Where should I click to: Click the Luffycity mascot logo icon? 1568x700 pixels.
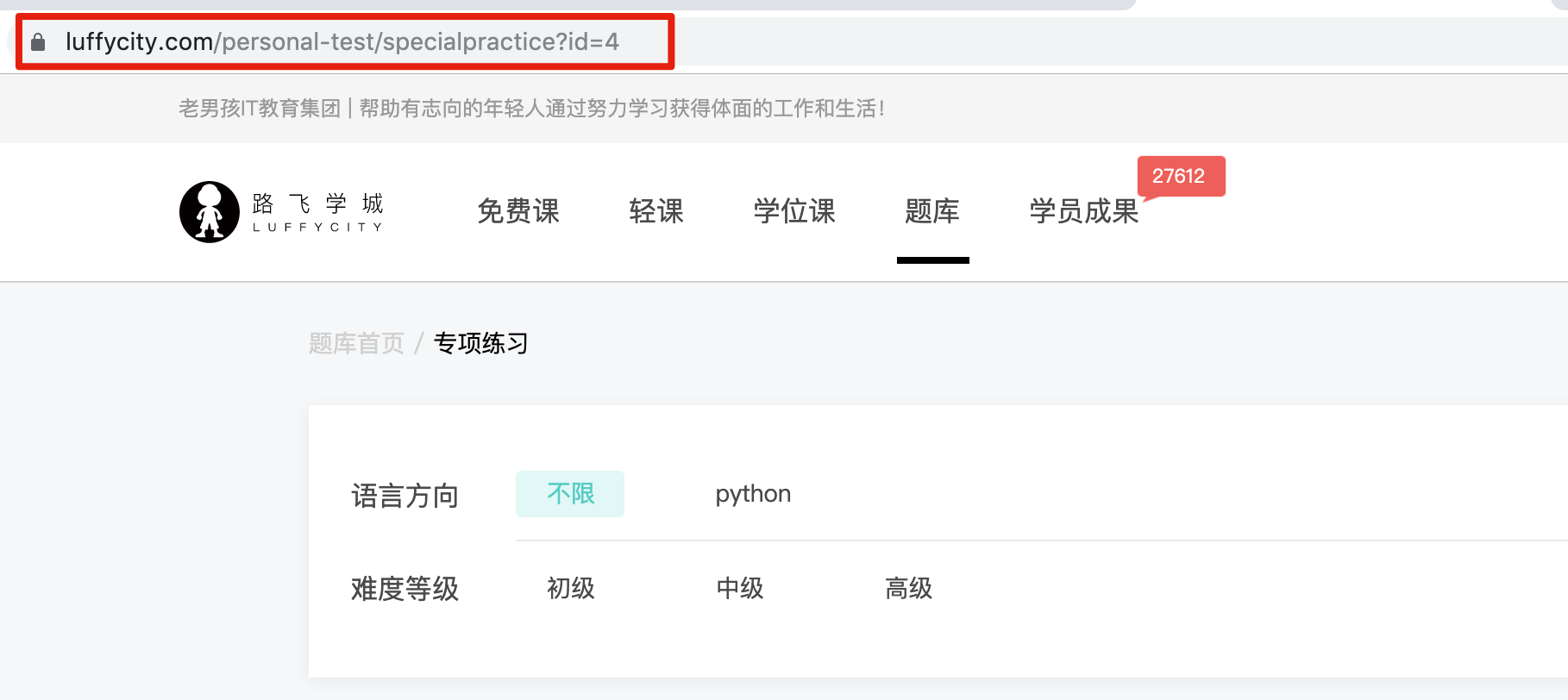click(x=209, y=212)
